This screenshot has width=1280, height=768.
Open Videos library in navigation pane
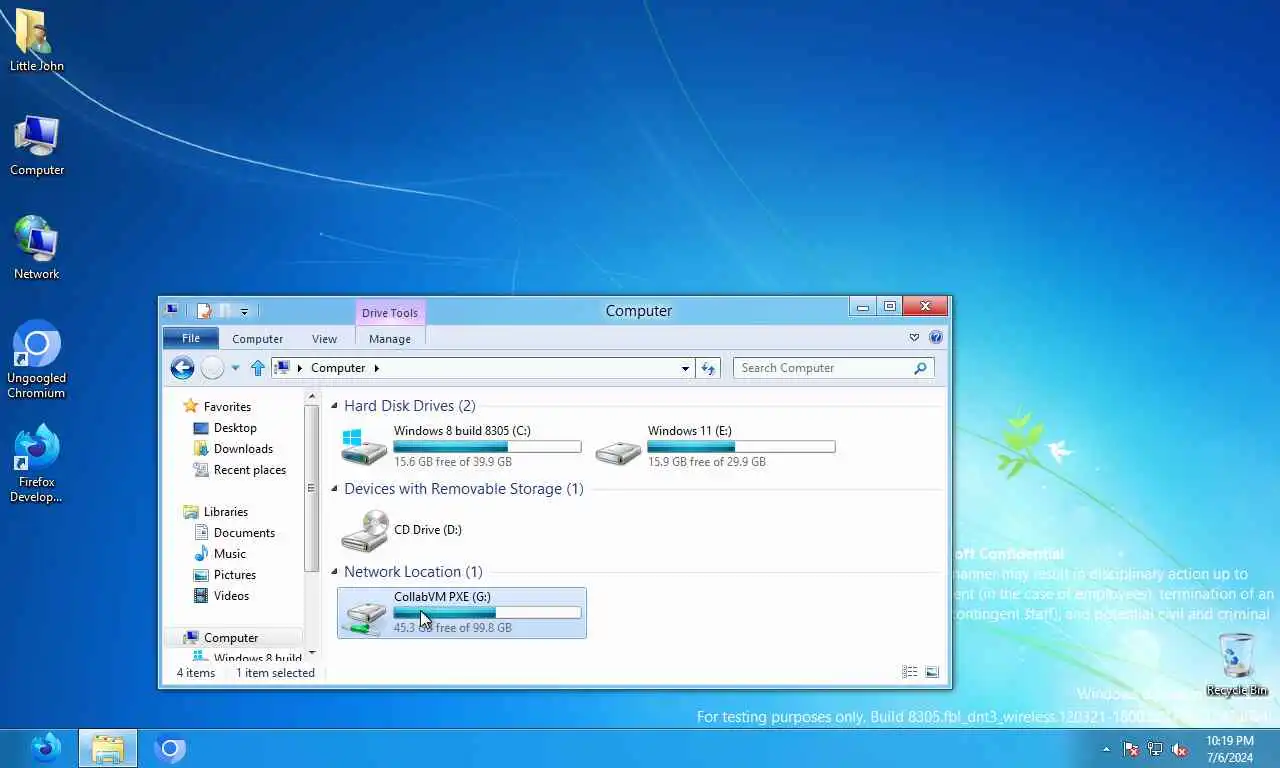[x=231, y=596]
